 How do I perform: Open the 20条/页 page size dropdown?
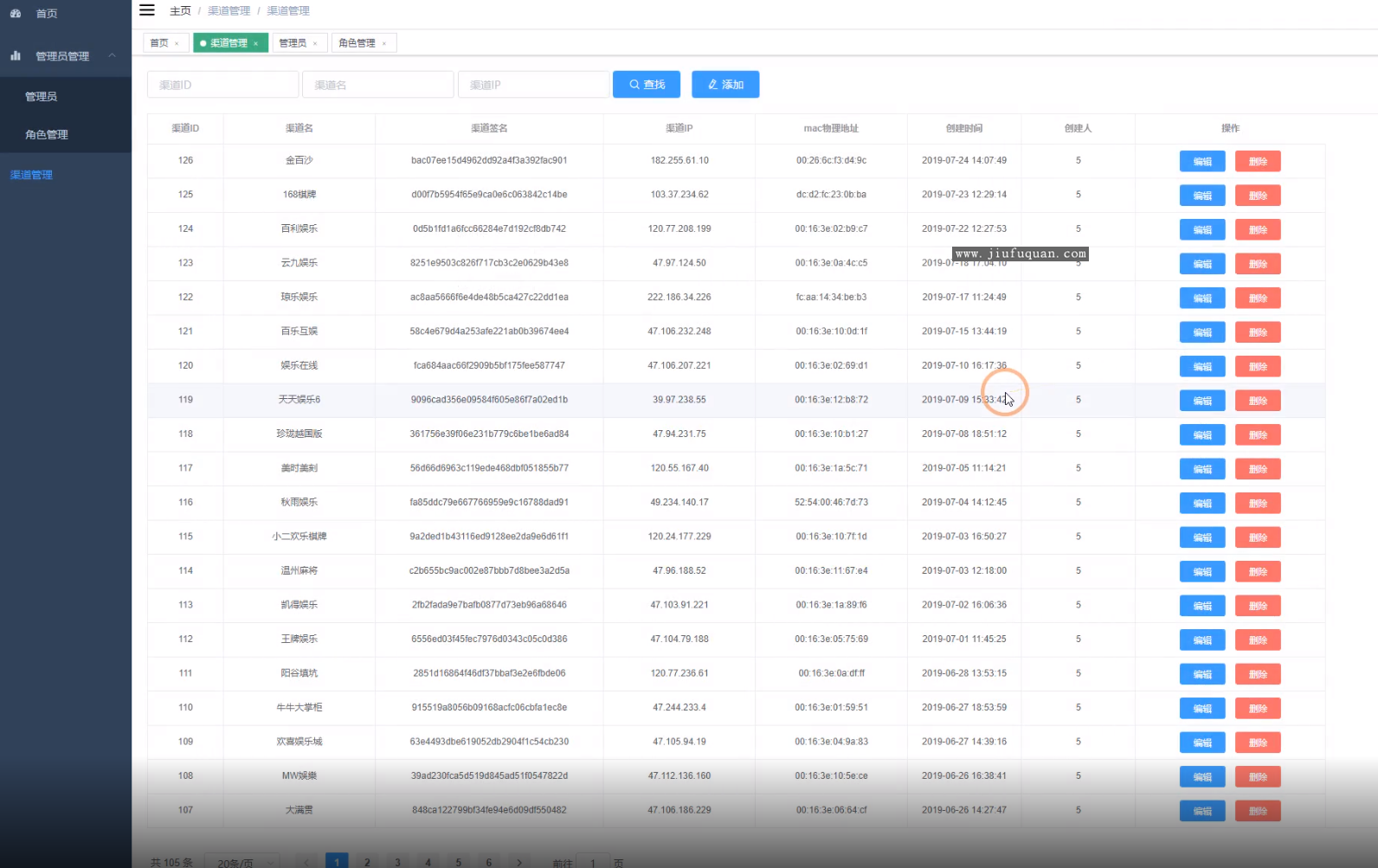[x=242, y=862]
